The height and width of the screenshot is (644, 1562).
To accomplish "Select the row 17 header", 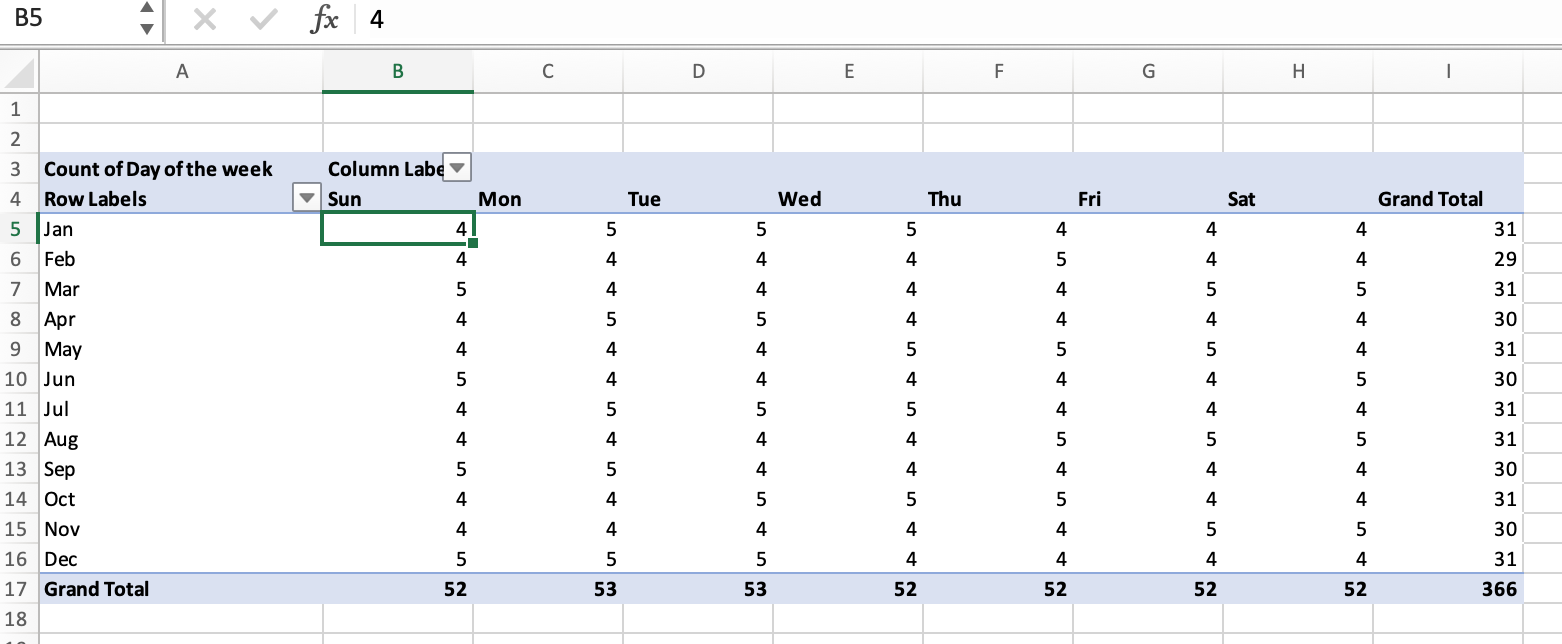I will click(x=14, y=589).
